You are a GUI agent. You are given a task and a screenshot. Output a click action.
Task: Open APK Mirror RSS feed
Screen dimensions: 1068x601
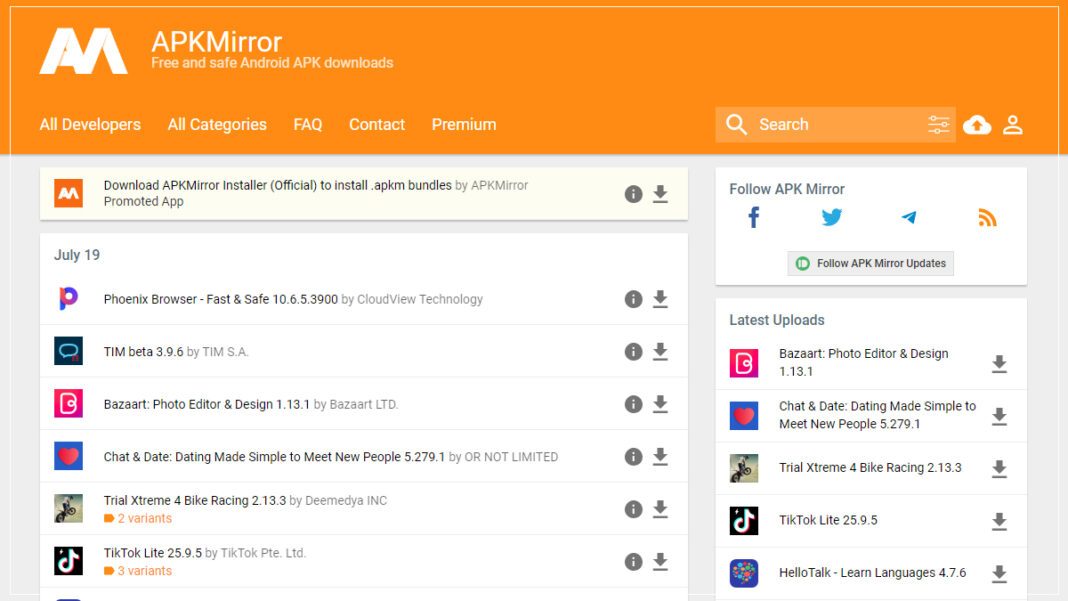click(987, 218)
